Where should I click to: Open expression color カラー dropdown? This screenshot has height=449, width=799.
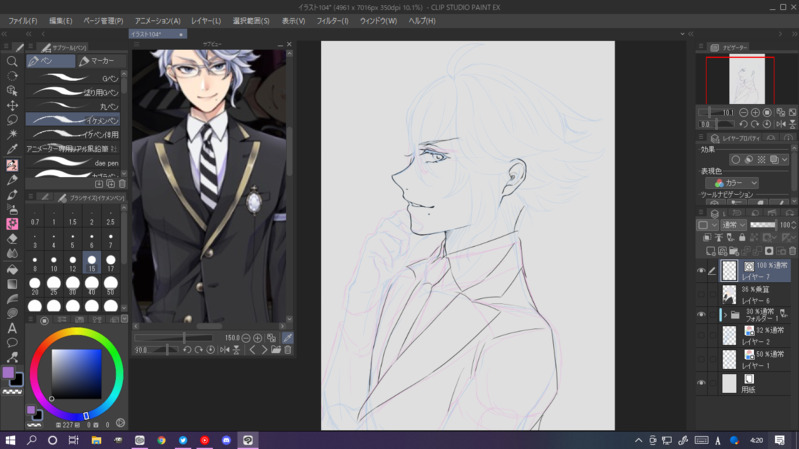click(x=733, y=183)
